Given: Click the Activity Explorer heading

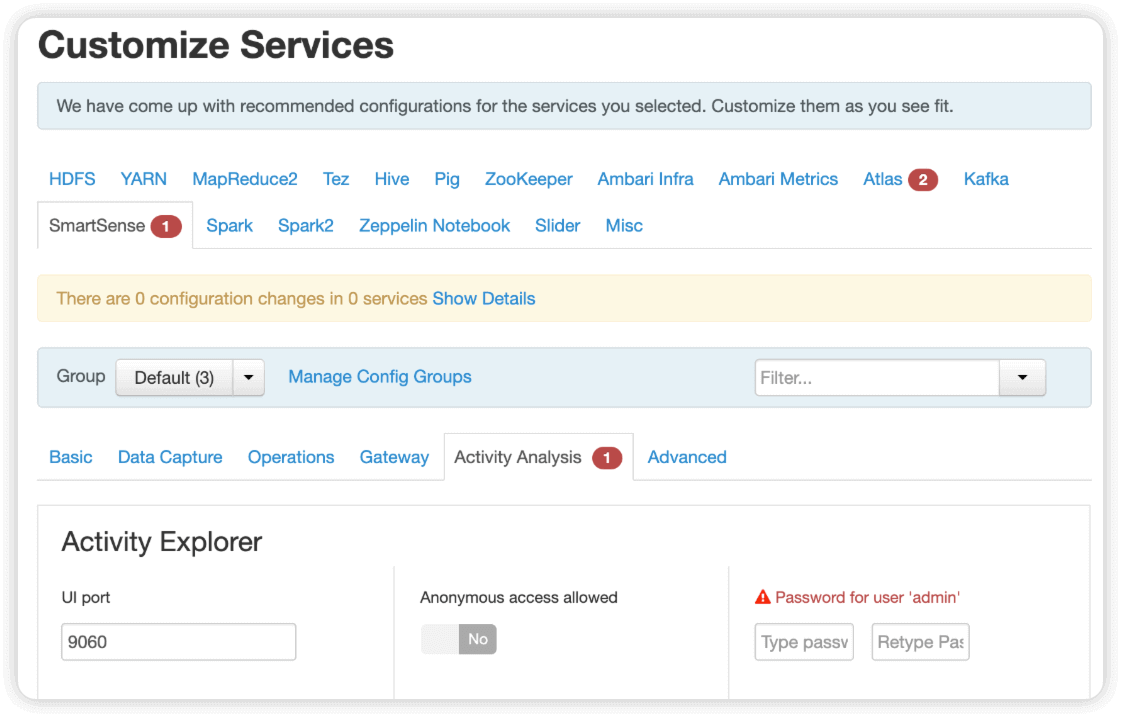Looking at the screenshot, I should [x=162, y=542].
